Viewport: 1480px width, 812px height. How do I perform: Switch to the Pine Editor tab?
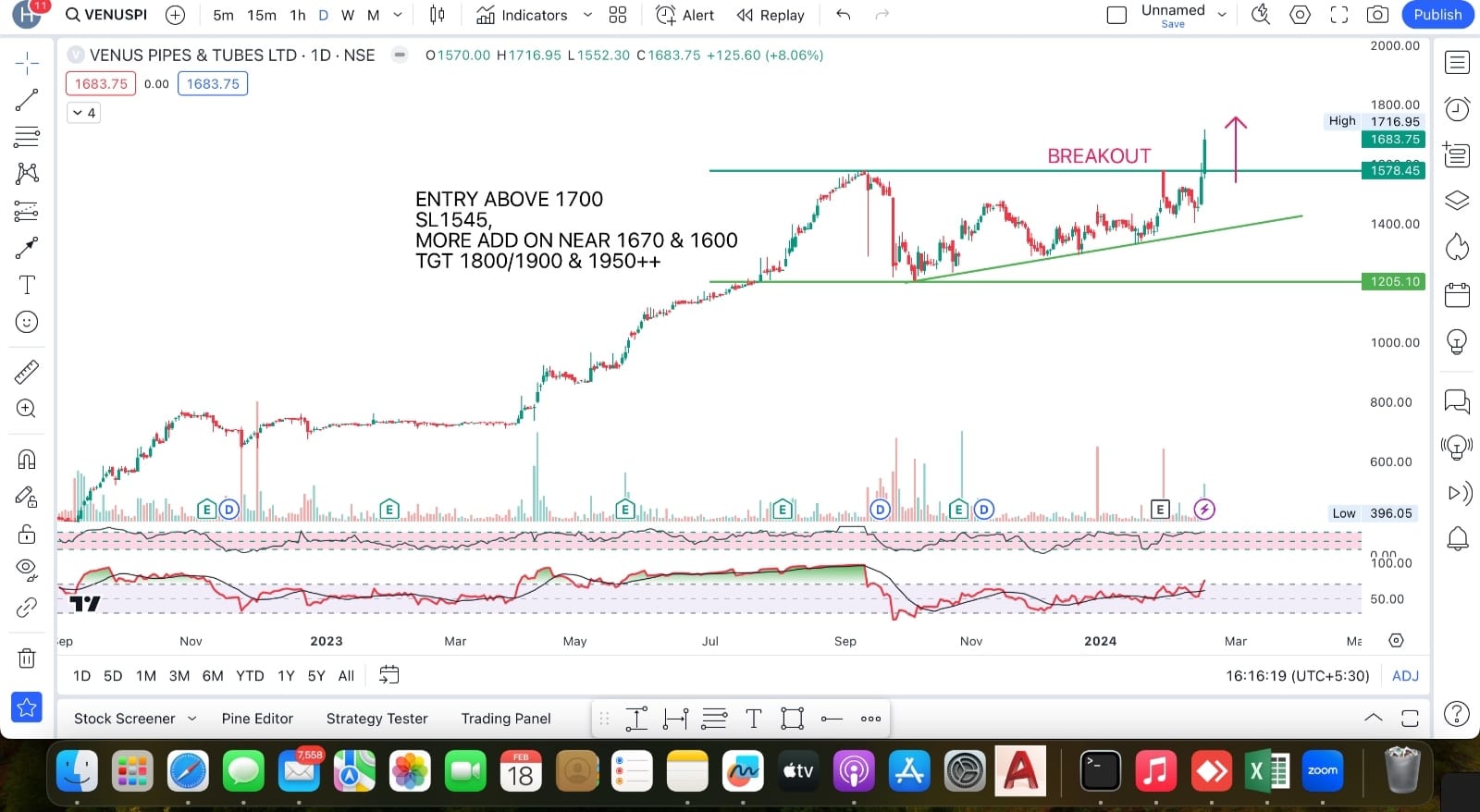point(257,719)
